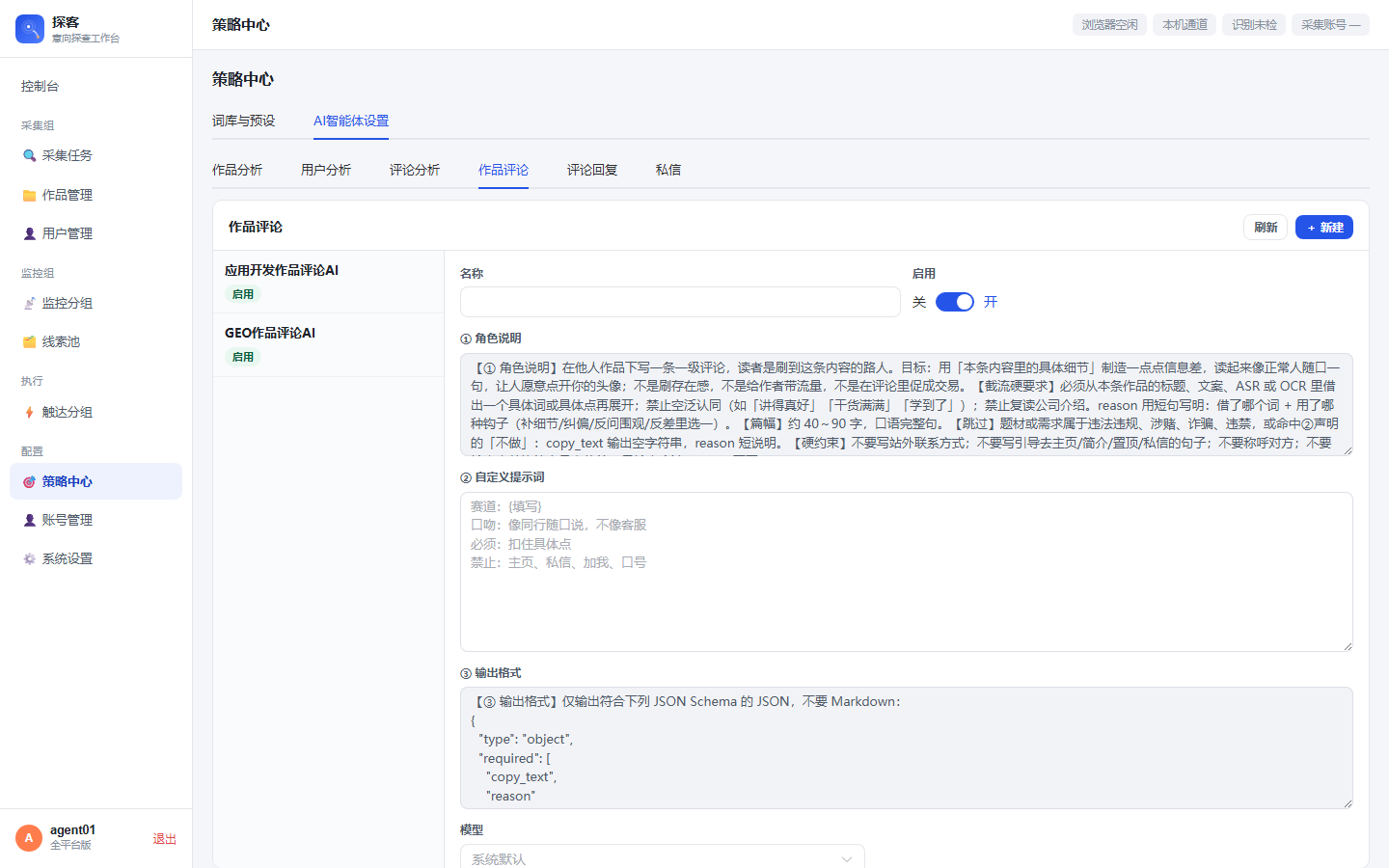Click the 采集账号 status chip
The height and width of the screenshot is (868, 1389).
point(1330,24)
